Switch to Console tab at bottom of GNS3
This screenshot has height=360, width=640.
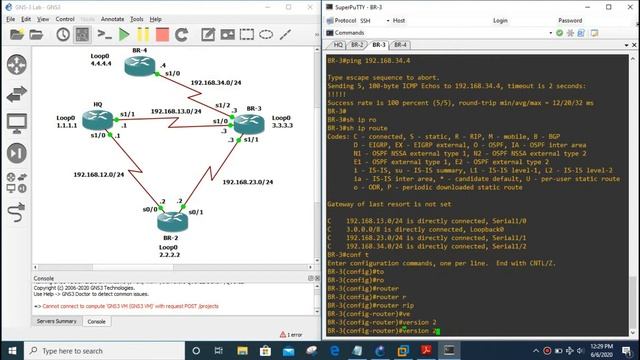(96, 322)
